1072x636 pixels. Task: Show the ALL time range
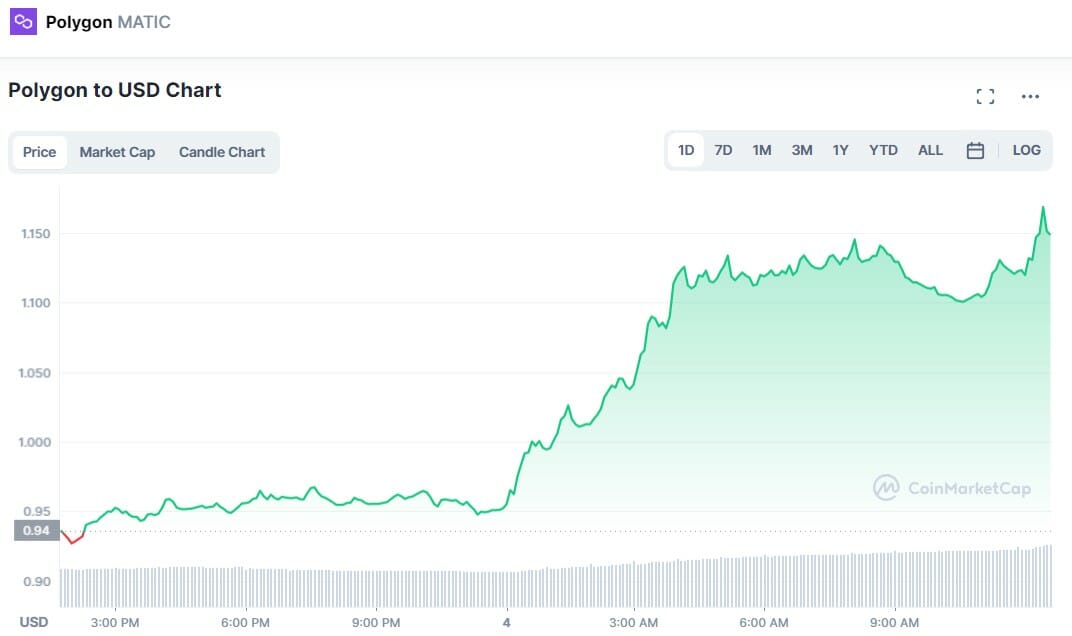[930, 150]
